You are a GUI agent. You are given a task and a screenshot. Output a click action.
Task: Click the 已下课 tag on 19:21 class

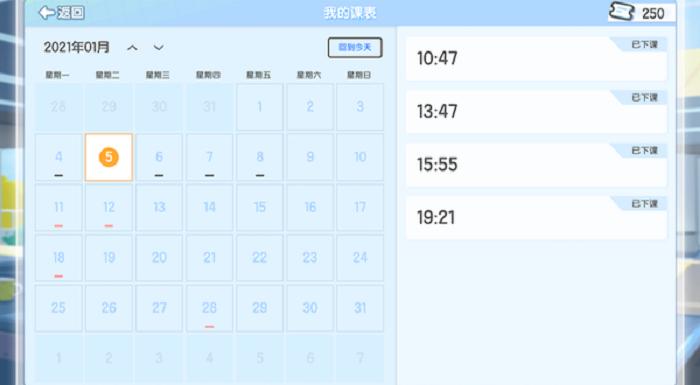pos(644,204)
